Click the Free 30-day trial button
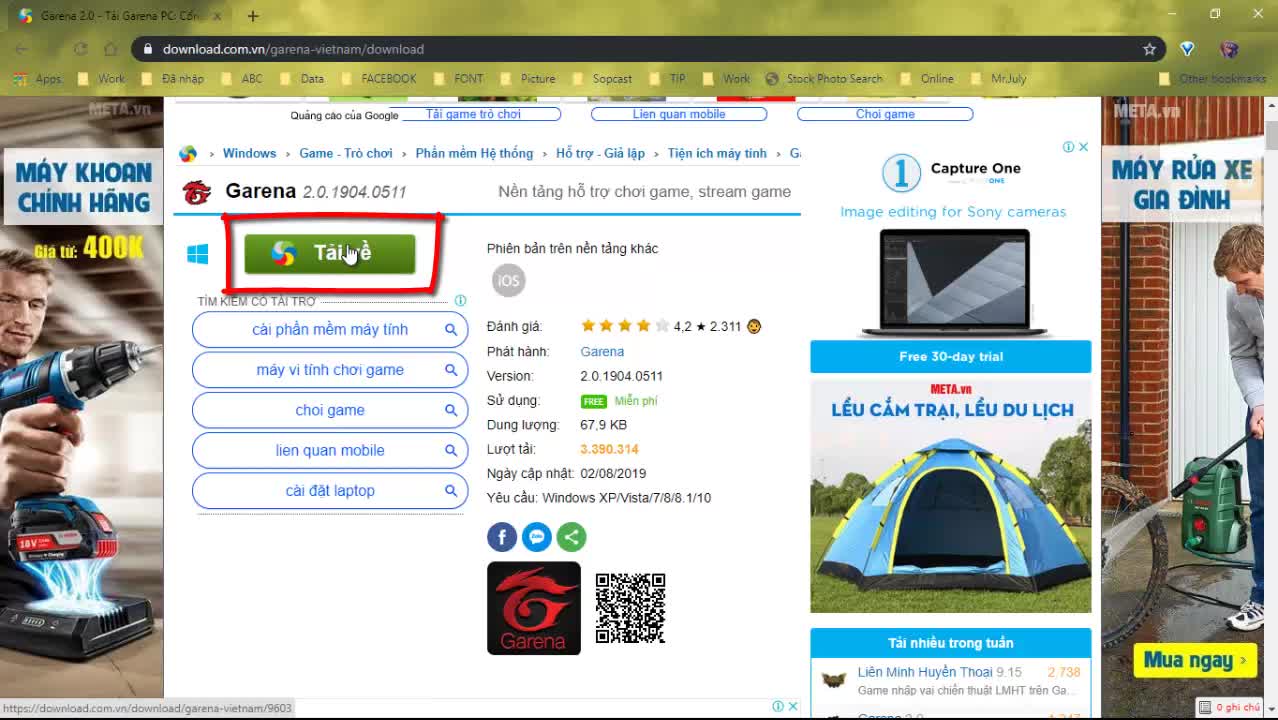Image resolution: width=1278 pixels, height=720 pixels. pos(950,356)
